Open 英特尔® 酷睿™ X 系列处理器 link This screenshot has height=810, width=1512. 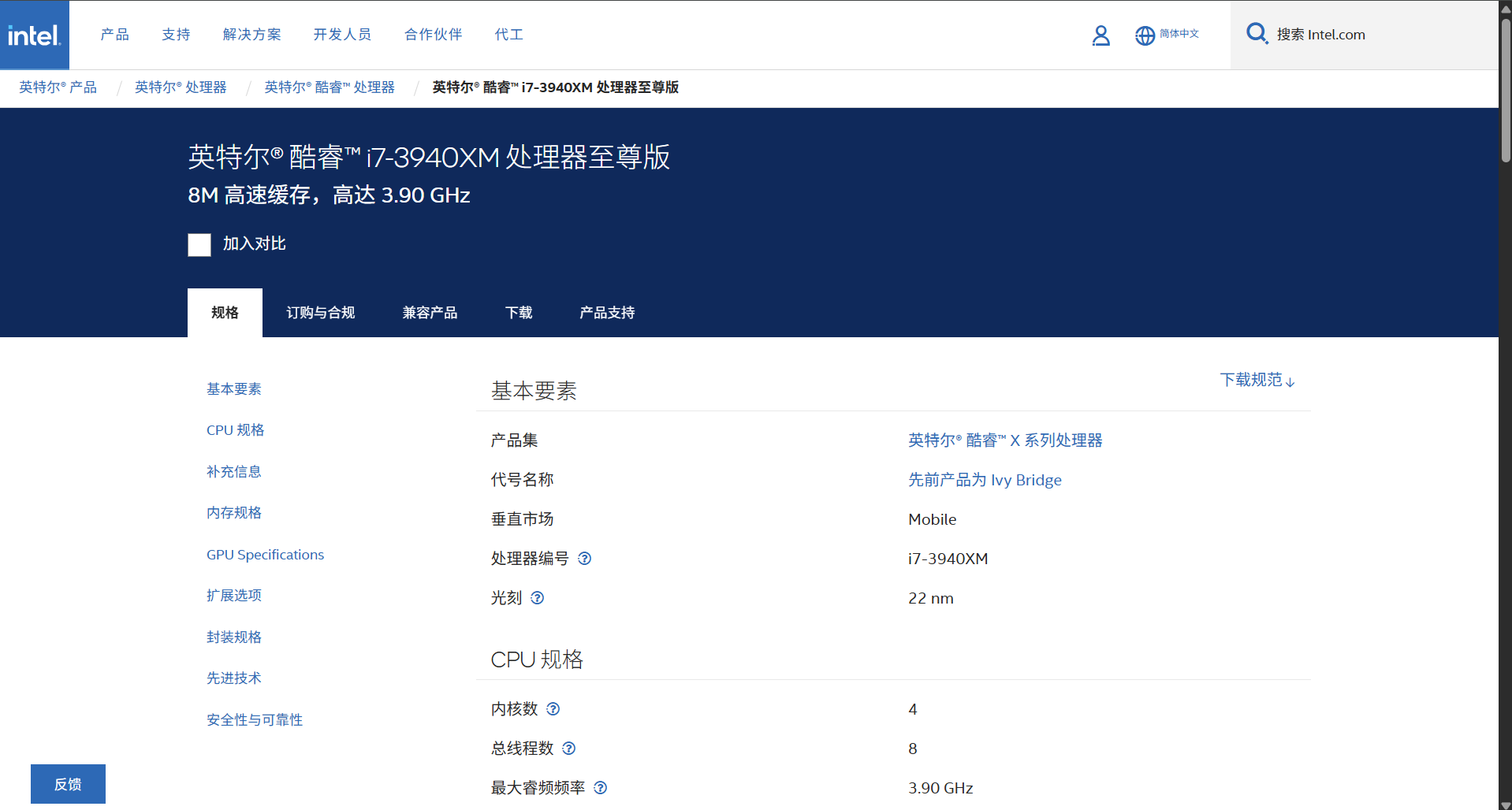1005,440
